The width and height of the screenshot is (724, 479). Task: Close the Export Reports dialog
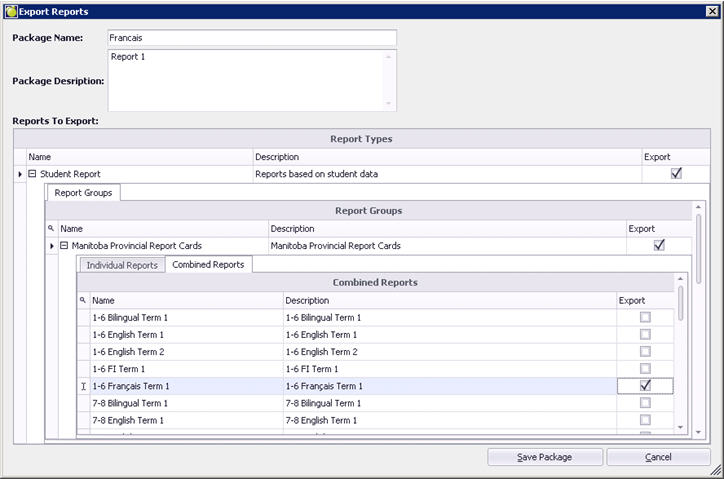point(711,11)
